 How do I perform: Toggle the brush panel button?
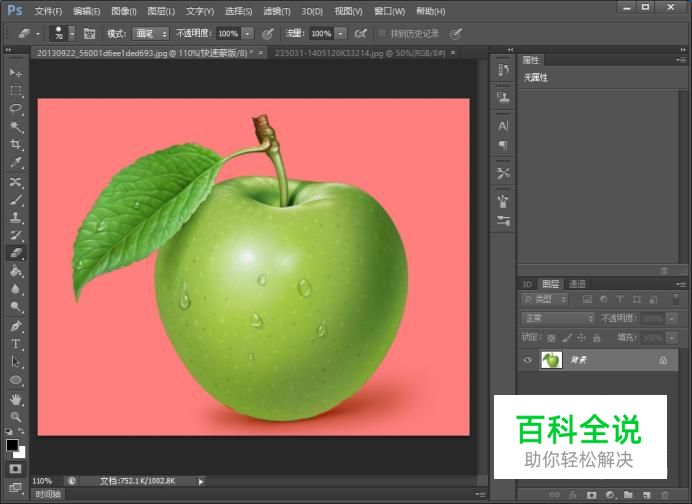(90, 34)
